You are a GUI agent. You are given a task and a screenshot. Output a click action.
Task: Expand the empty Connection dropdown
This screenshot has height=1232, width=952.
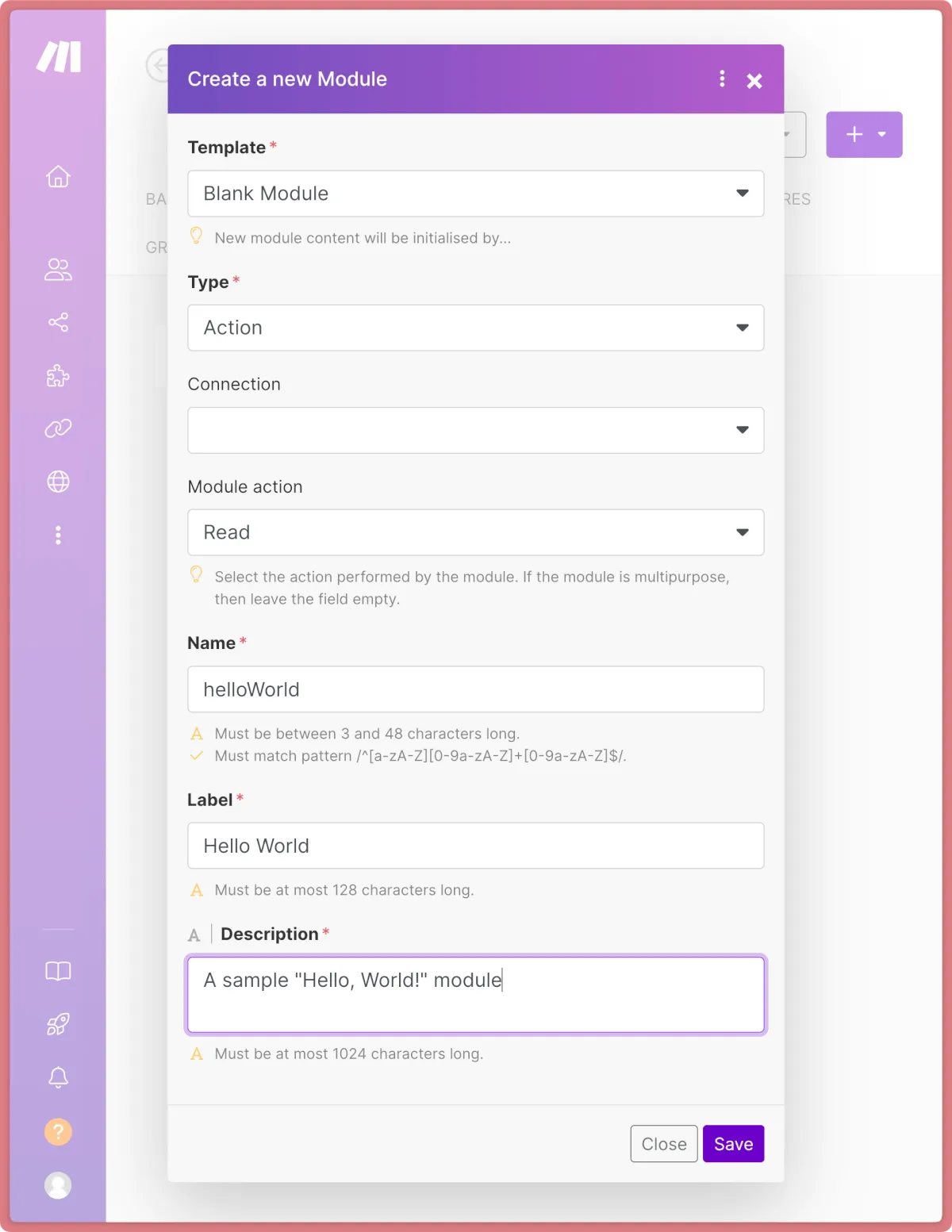click(x=475, y=430)
